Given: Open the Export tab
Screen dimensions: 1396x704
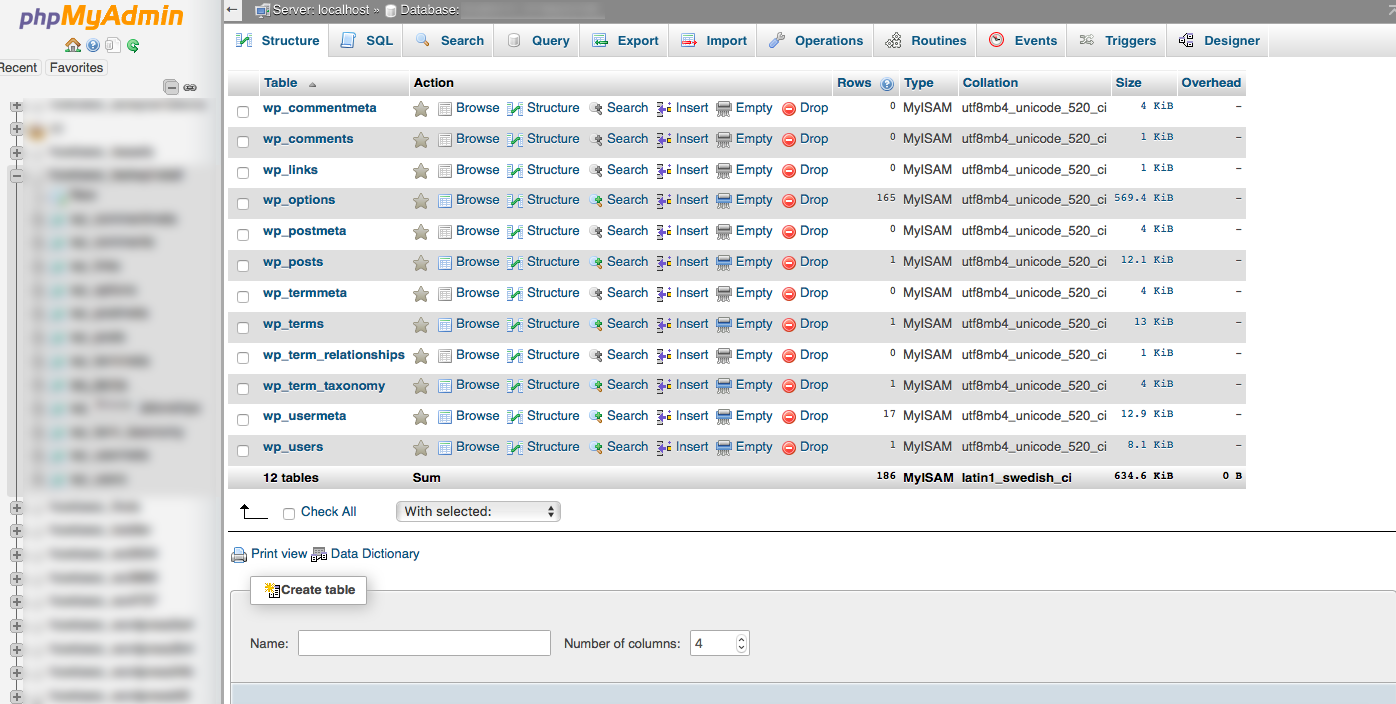Looking at the screenshot, I should (x=625, y=41).
